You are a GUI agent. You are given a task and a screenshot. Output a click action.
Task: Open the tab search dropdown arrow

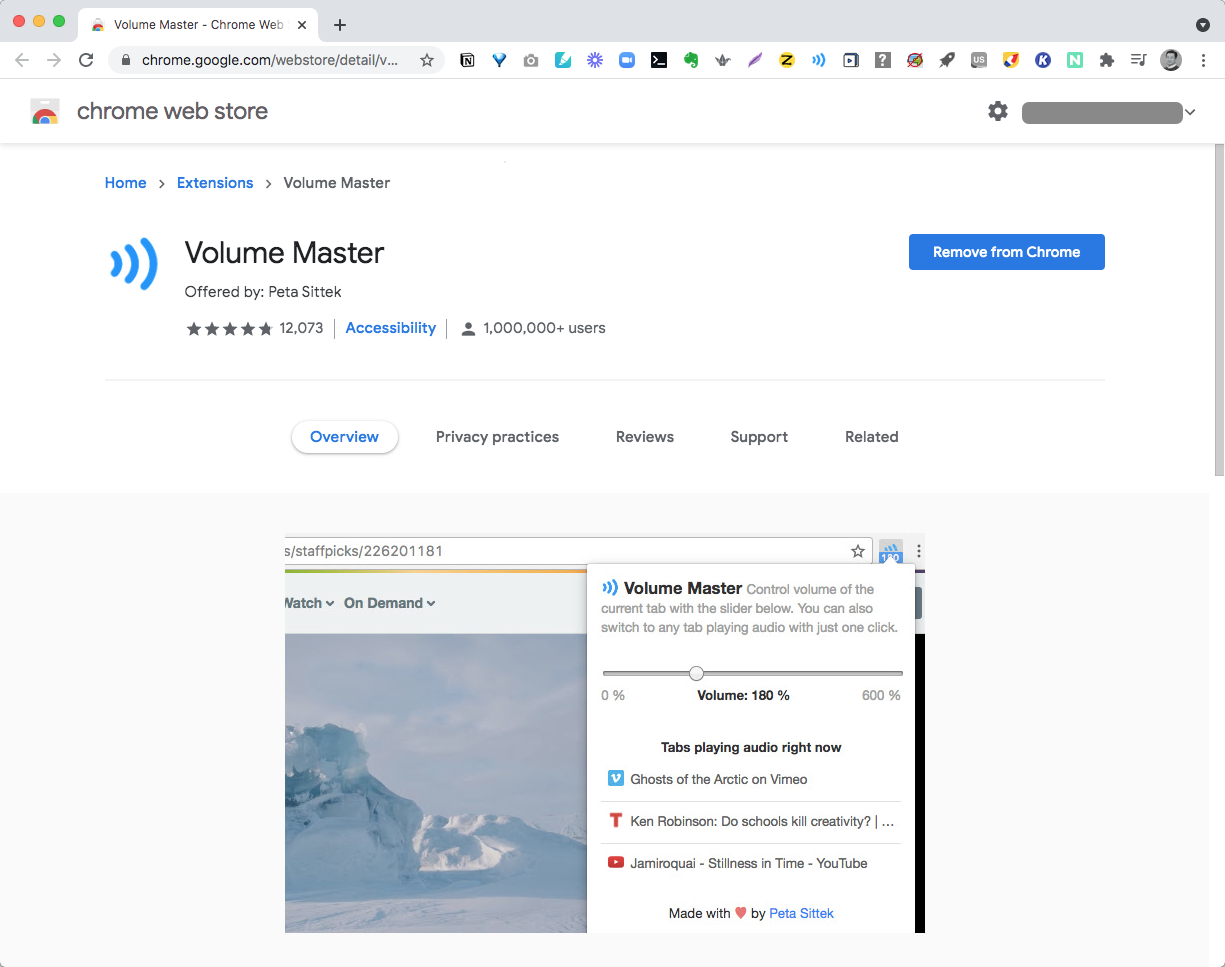point(1202,24)
